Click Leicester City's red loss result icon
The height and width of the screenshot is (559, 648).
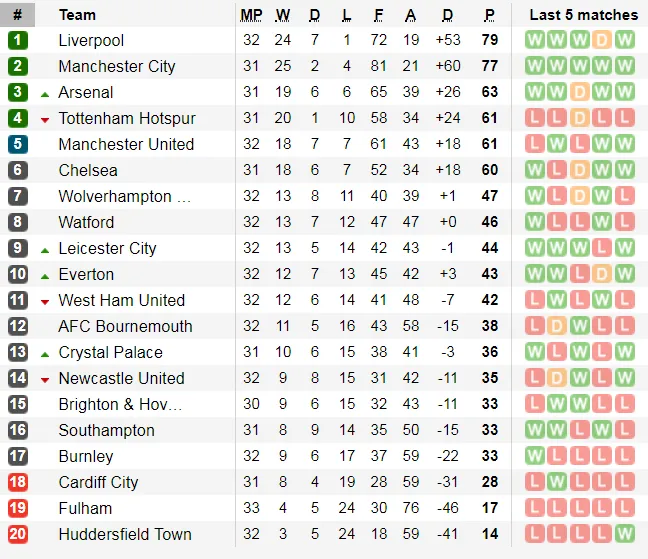tap(602, 249)
